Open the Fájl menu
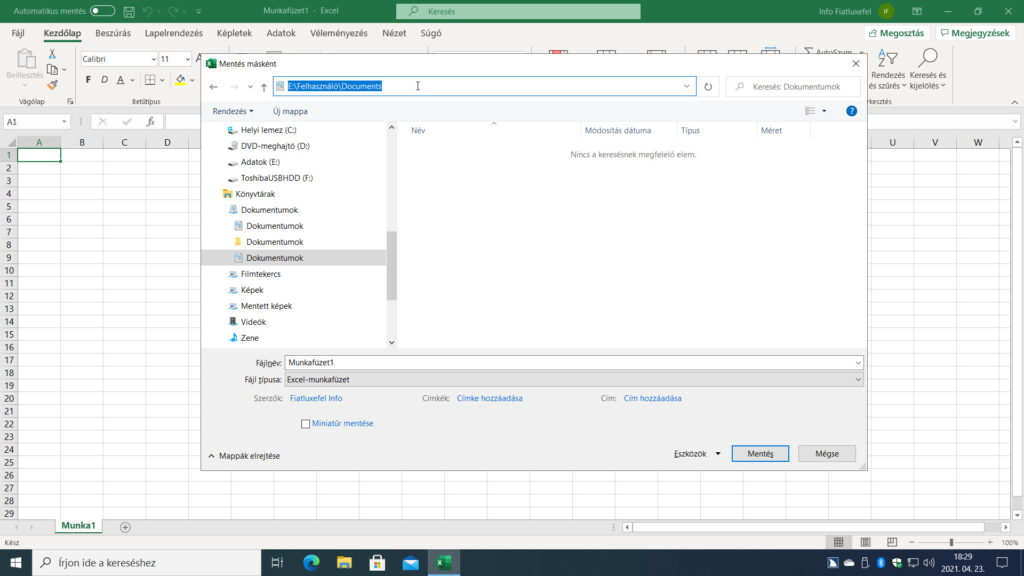 (x=18, y=33)
